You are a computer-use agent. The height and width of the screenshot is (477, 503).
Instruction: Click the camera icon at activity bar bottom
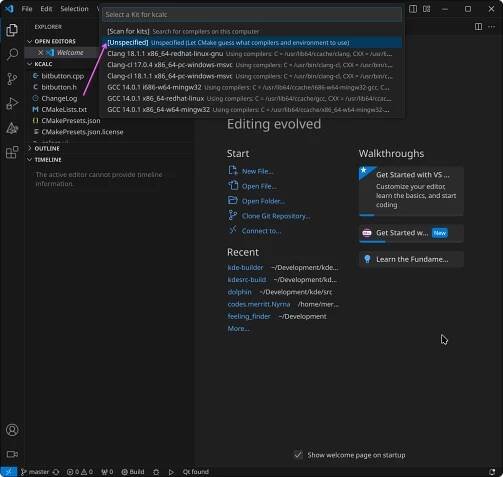[x=12, y=454]
